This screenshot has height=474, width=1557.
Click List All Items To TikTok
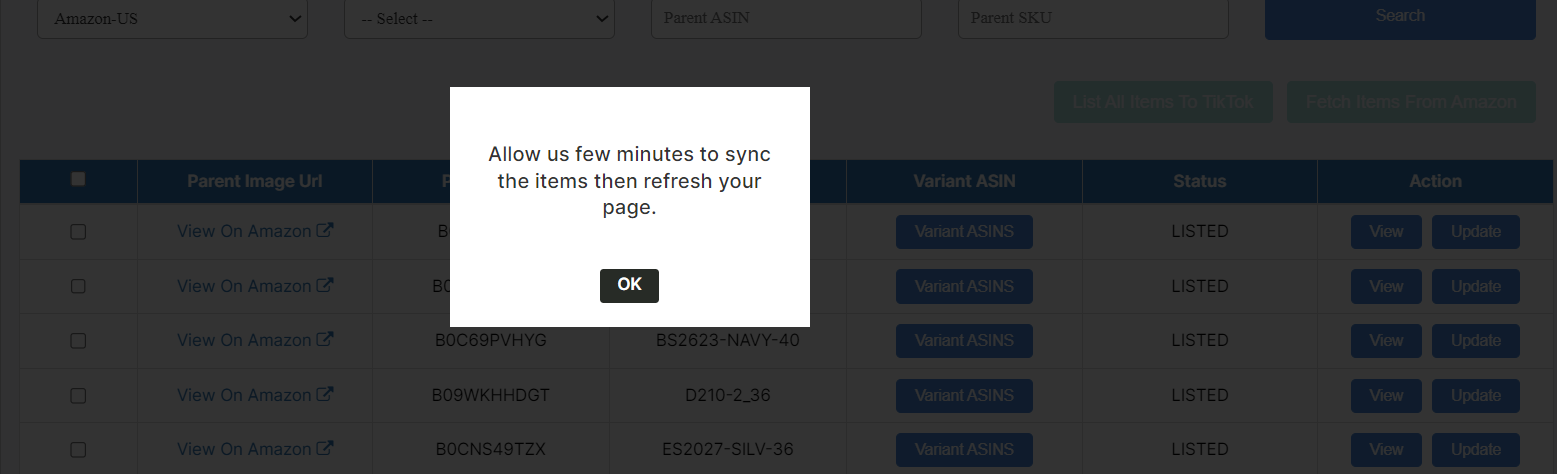coord(1163,102)
